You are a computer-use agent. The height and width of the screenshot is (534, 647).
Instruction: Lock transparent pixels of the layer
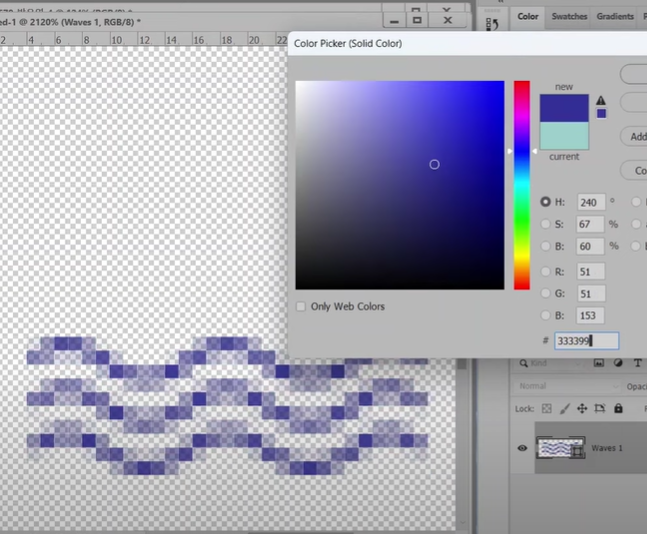point(546,409)
